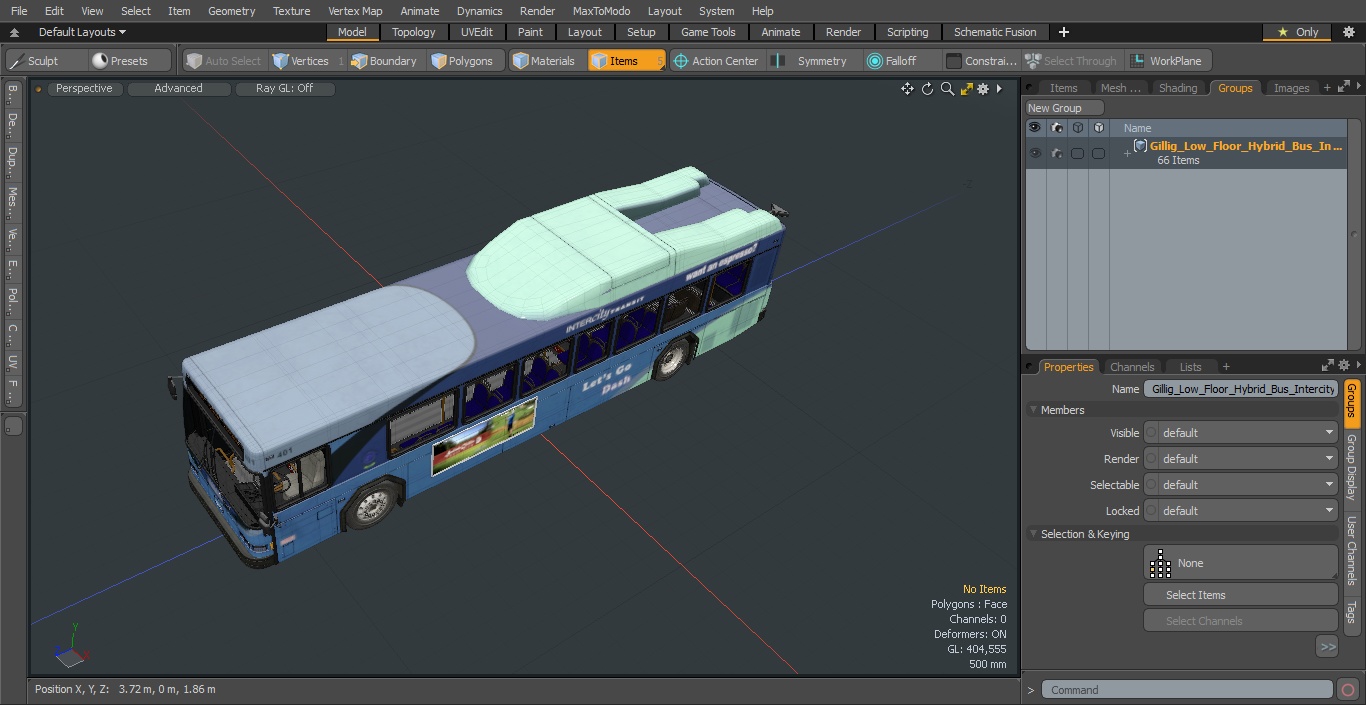Open viewport settings gear
Image resolution: width=1366 pixels, height=705 pixels.
983,89
